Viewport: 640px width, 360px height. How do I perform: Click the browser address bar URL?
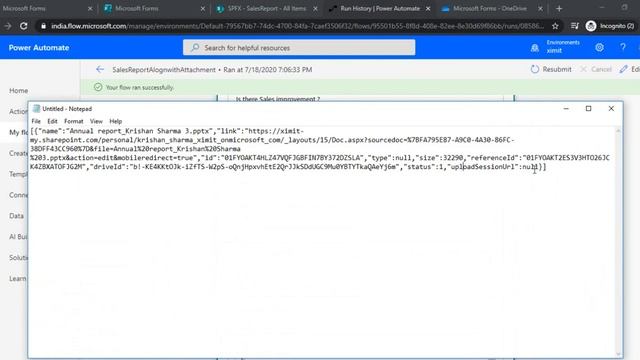click(x=297, y=26)
